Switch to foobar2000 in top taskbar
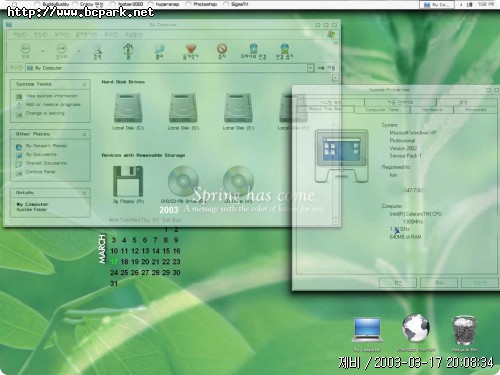 click(127, 4)
